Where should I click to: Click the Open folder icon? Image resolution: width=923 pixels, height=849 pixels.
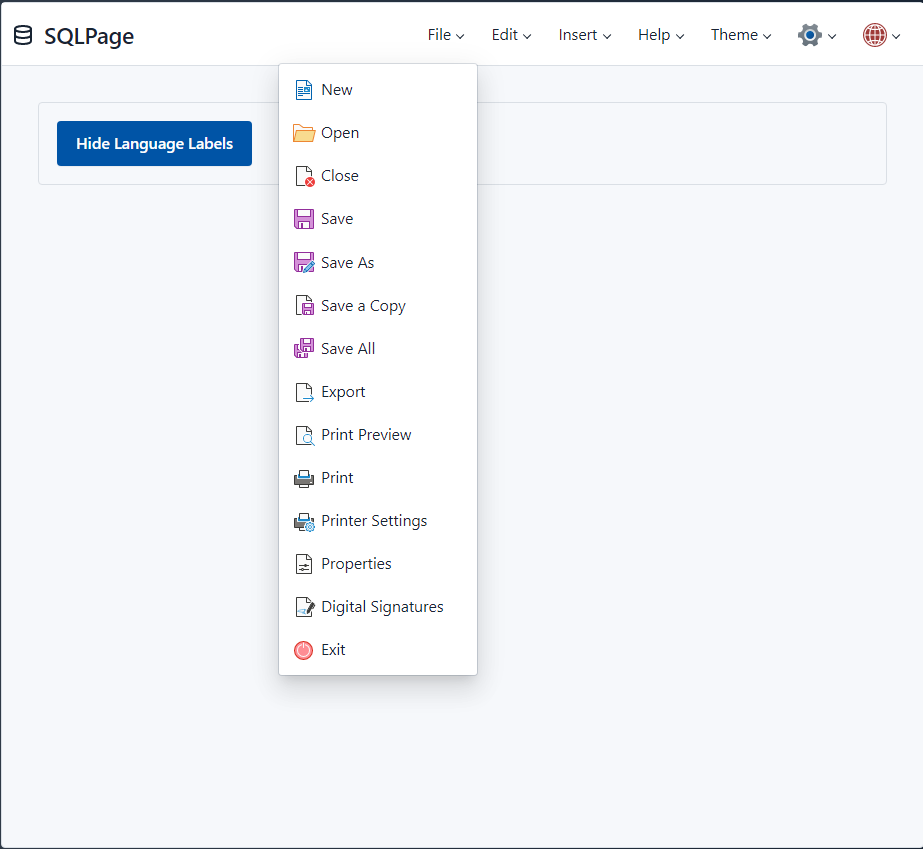(304, 133)
